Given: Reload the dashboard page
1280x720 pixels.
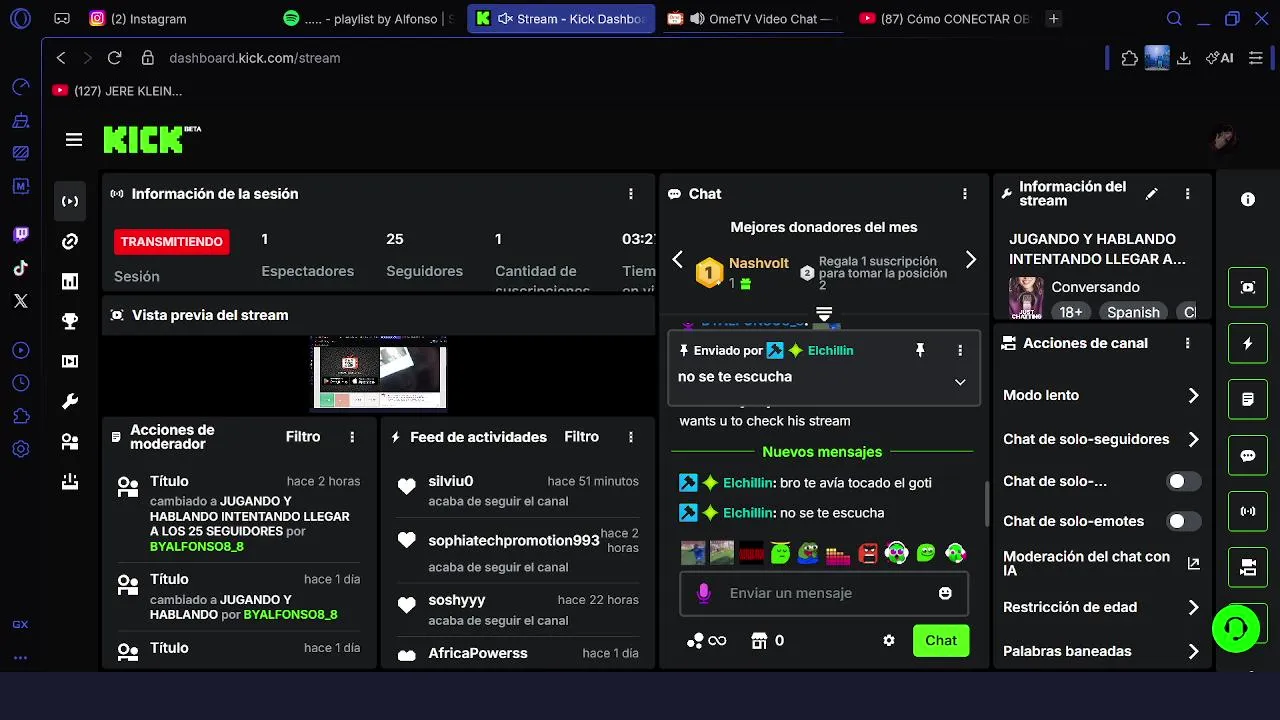Looking at the screenshot, I should [x=114, y=58].
